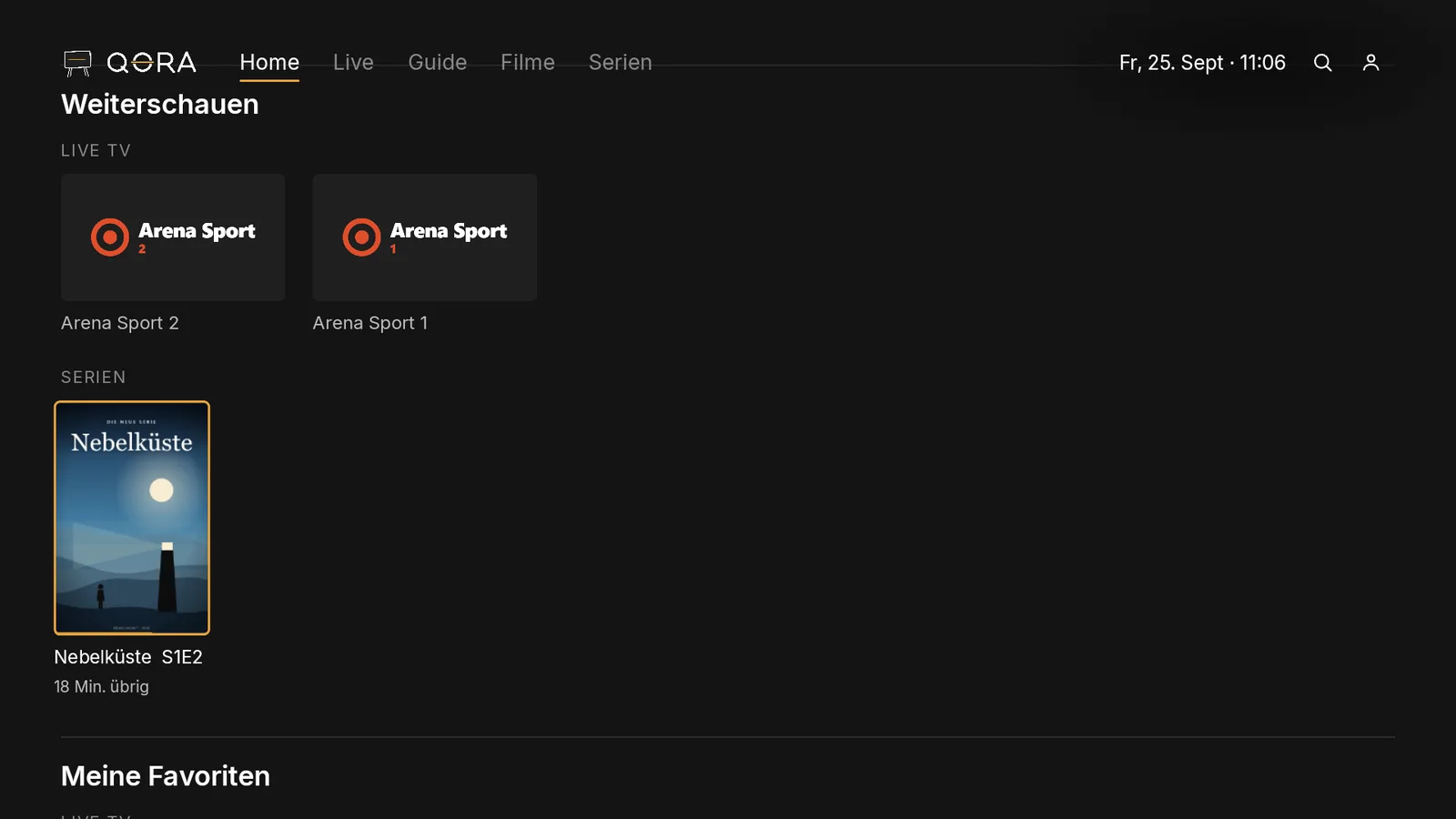
Task: Resume the Arena Sport 1 channel tile
Action: (x=425, y=238)
